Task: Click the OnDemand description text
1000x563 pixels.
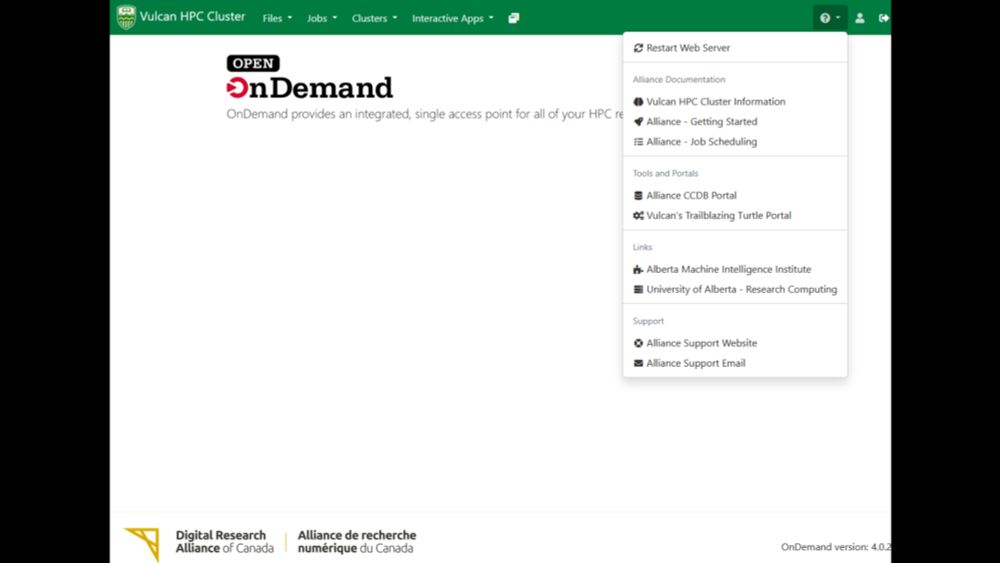Action: coord(425,114)
